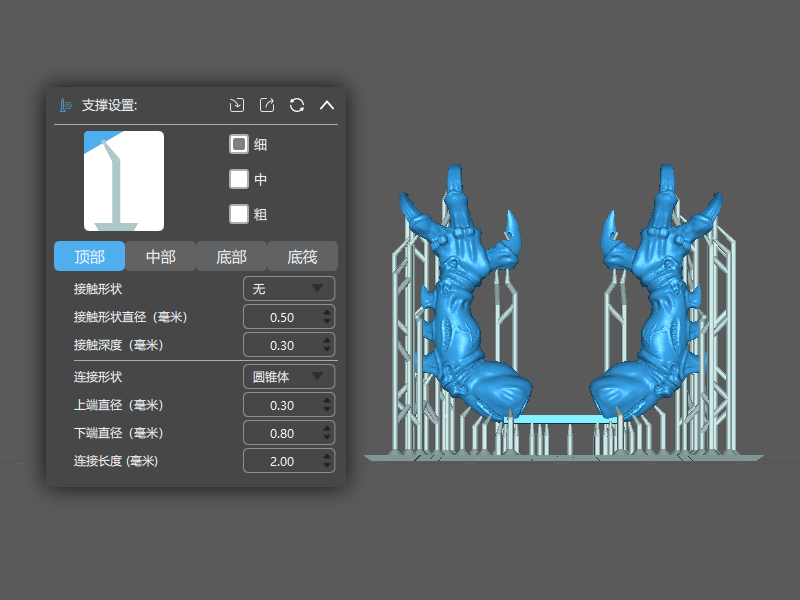Decrease 接触形状直径 with the down arrow
This screenshot has height=600, width=800.
pos(328,322)
